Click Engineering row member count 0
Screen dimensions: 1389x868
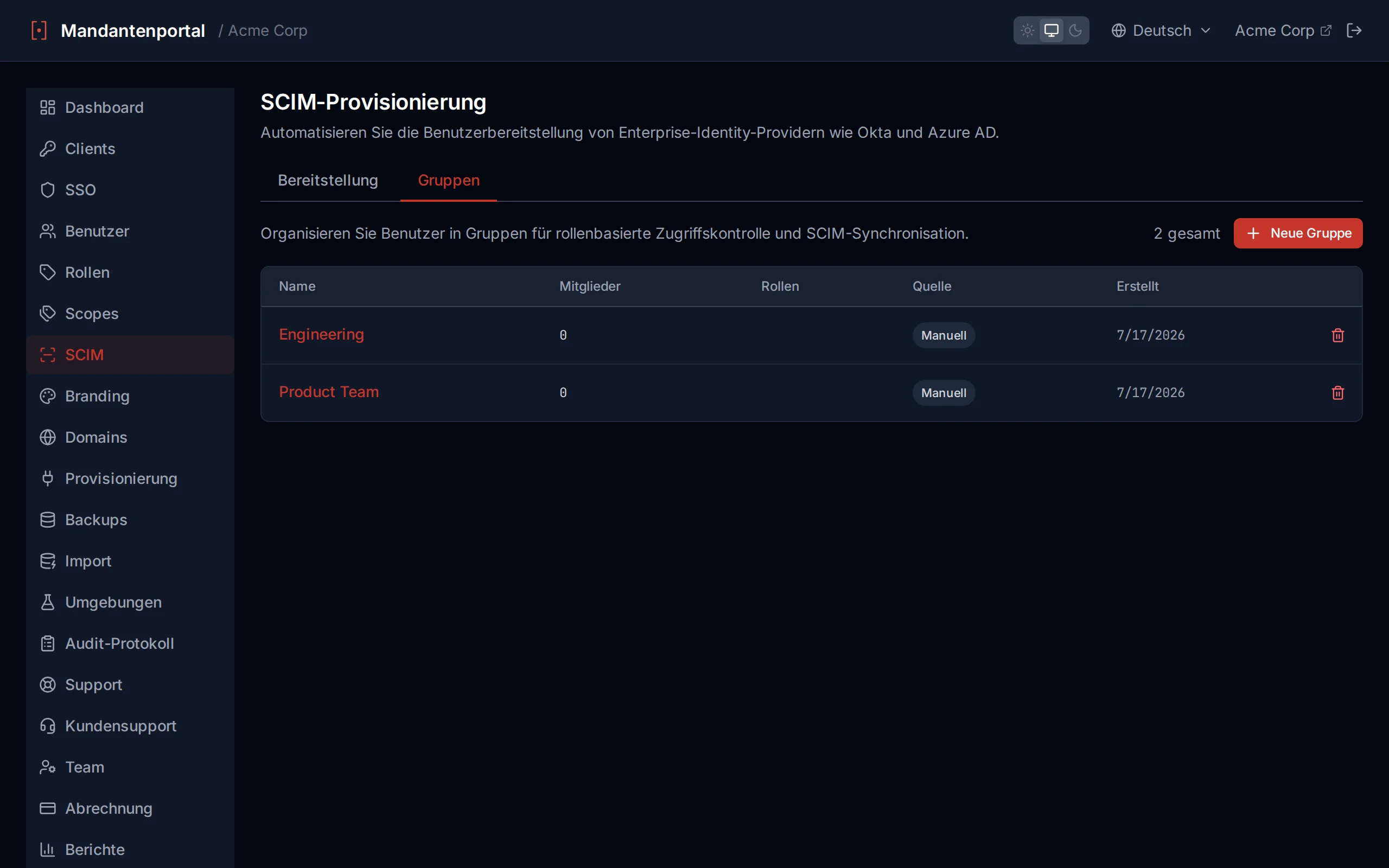563,335
